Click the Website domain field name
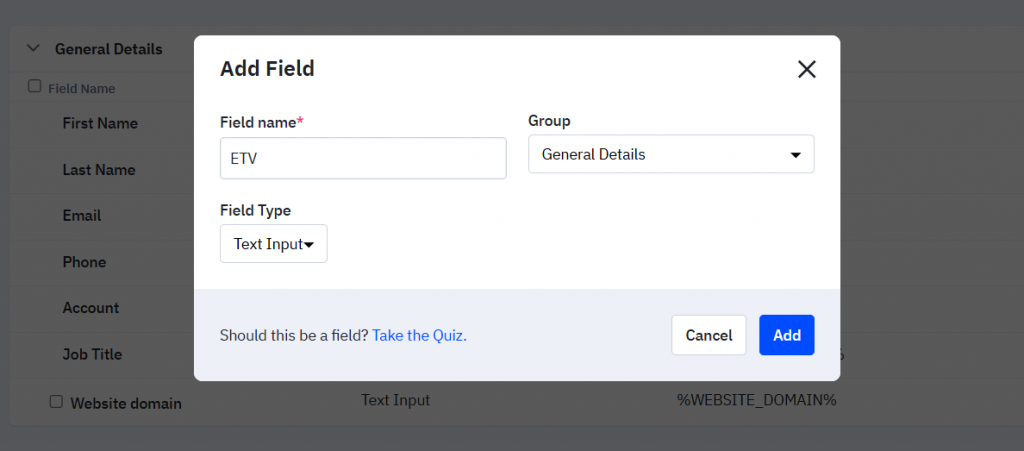The image size is (1024, 451). (x=126, y=404)
